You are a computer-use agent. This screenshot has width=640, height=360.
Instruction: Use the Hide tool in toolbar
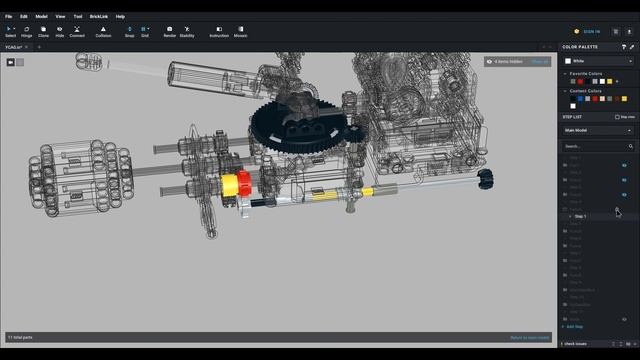[x=60, y=31]
